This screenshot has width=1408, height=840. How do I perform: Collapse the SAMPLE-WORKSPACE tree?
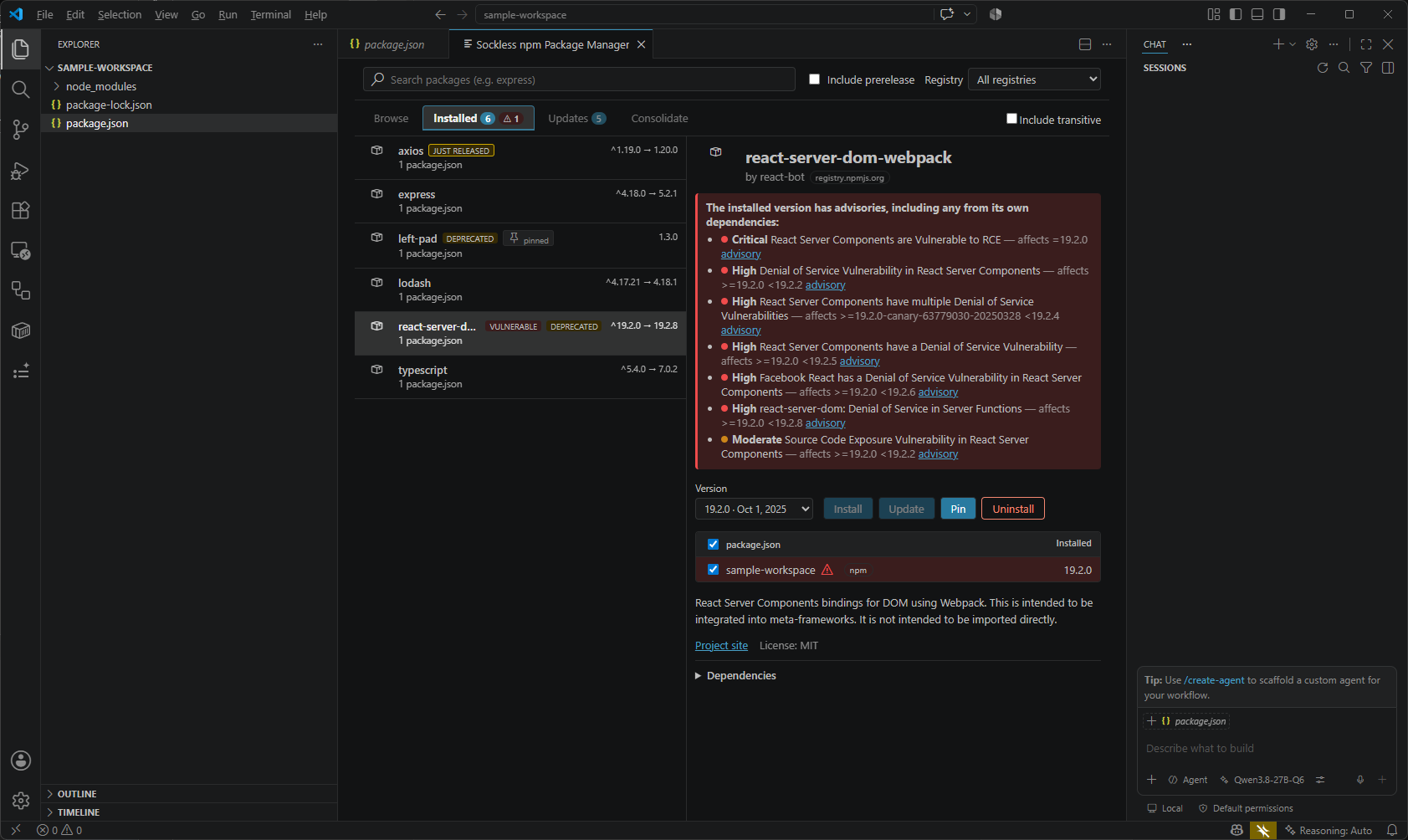tap(105, 68)
